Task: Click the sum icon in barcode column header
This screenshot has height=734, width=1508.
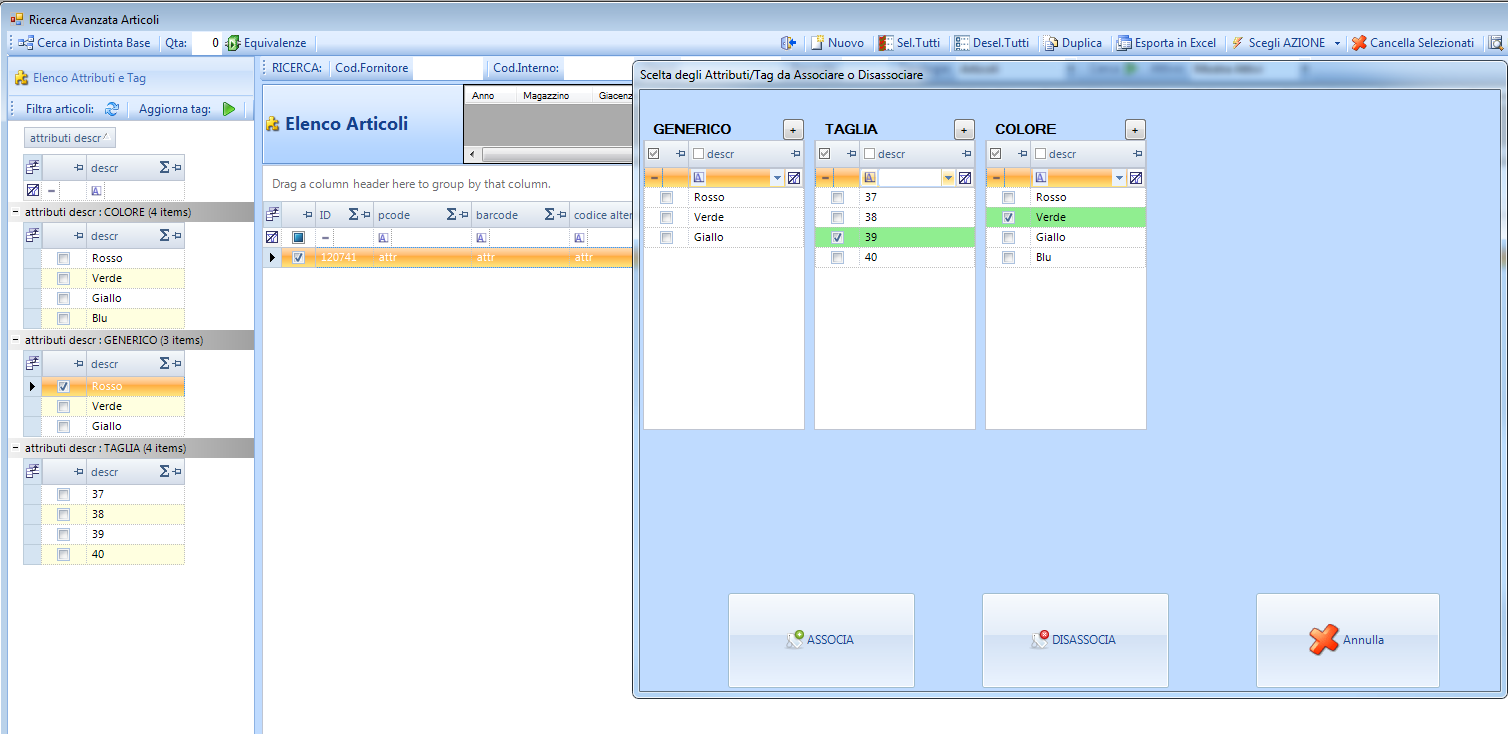Action: click(550, 215)
